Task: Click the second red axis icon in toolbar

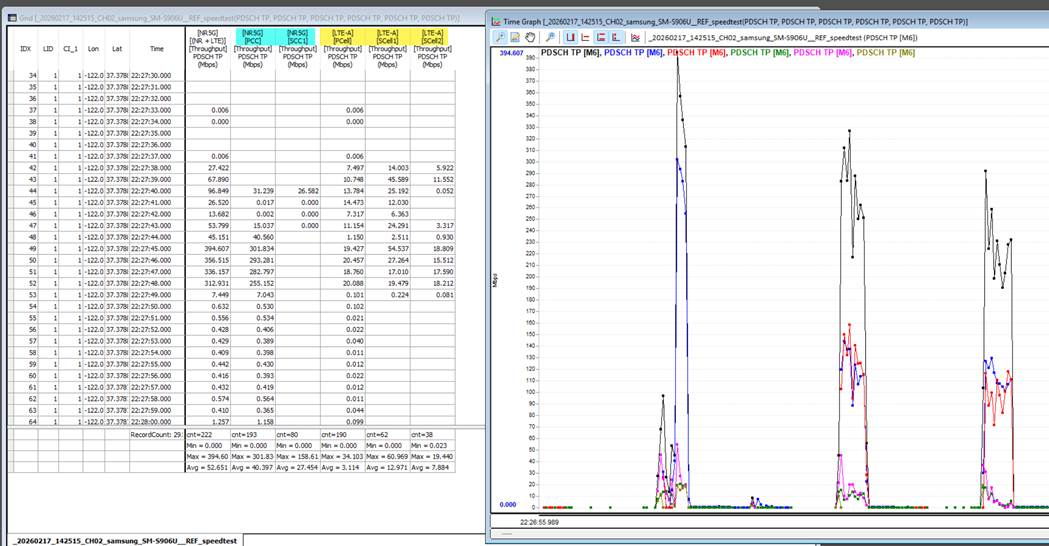Action: pos(586,37)
